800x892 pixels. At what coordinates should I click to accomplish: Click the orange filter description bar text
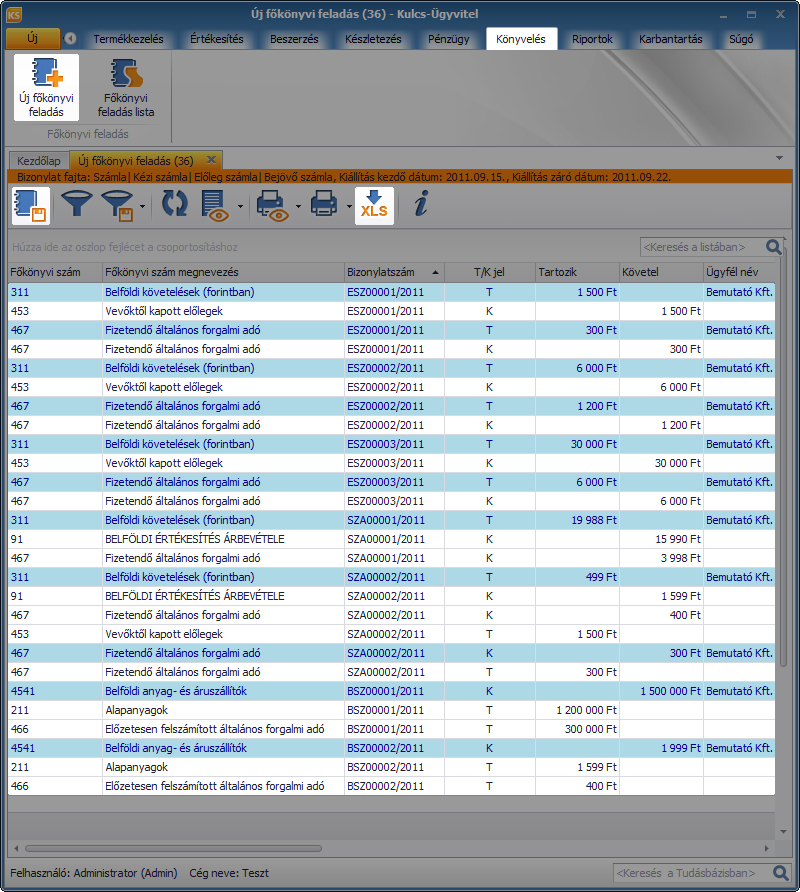344,177
